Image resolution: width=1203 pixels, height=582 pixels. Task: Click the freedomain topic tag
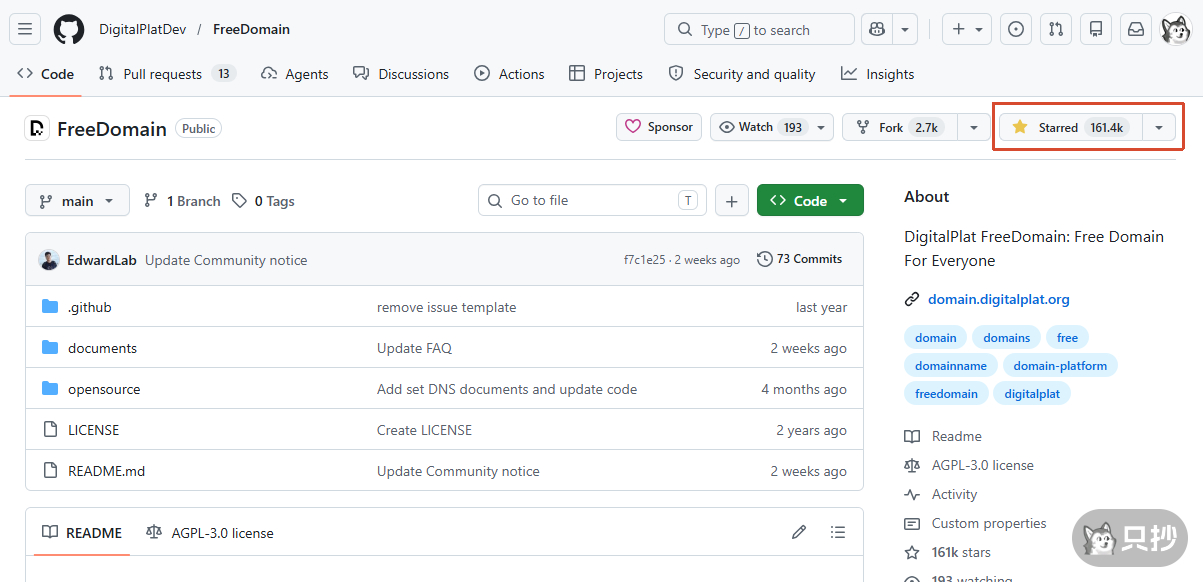[x=946, y=394]
